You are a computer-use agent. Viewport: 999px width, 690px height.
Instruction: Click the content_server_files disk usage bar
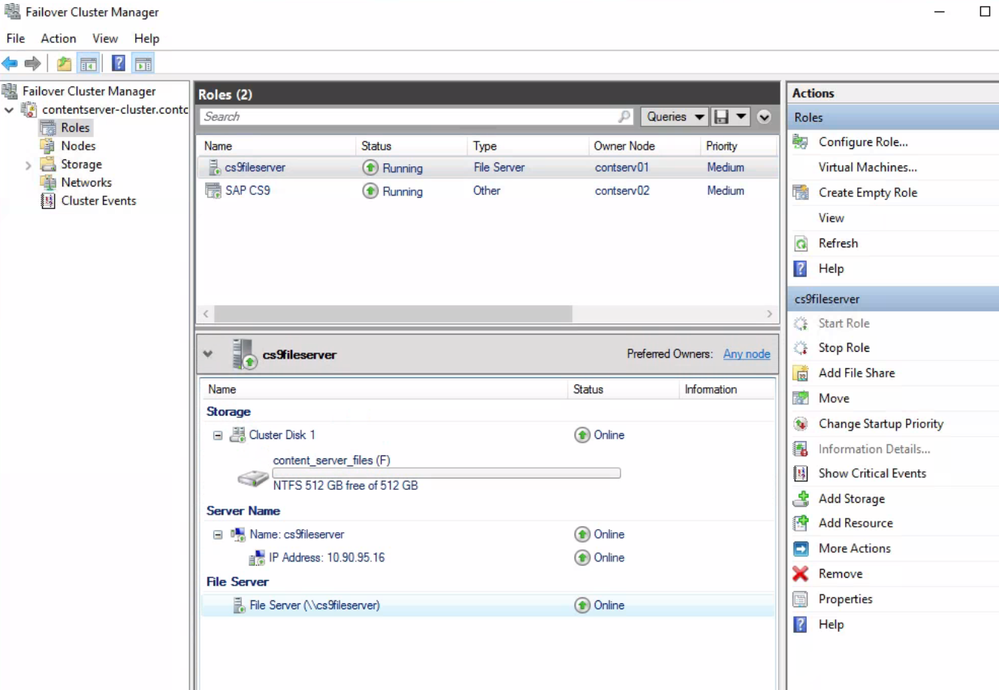tap(446, 473)
